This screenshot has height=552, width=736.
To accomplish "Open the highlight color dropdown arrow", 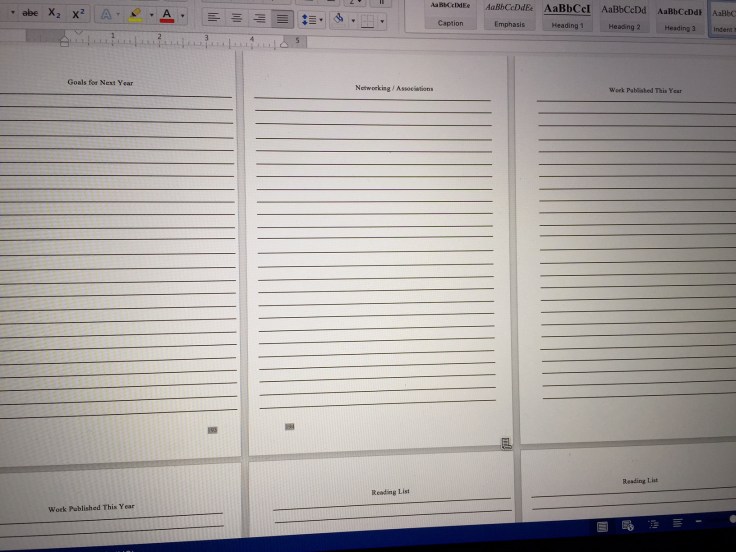I will [151, 15].
